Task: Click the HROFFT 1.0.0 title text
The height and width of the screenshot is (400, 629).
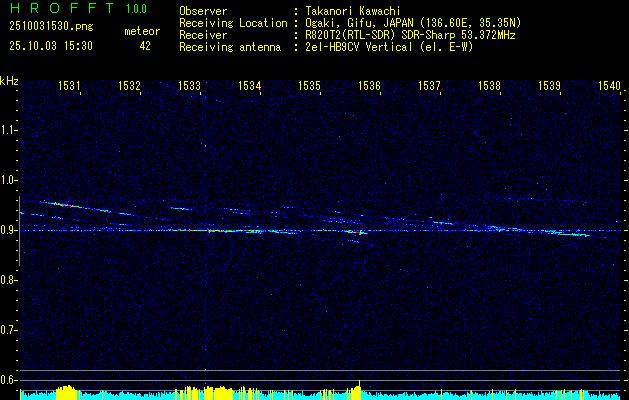Action: click(x=78, y=8)
